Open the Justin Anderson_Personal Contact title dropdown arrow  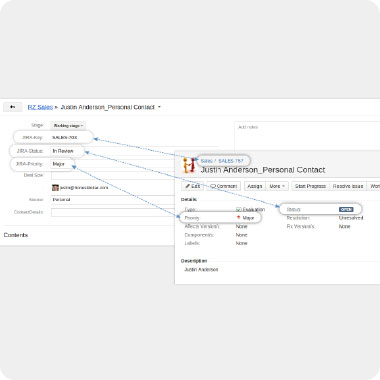coord(159,107)
